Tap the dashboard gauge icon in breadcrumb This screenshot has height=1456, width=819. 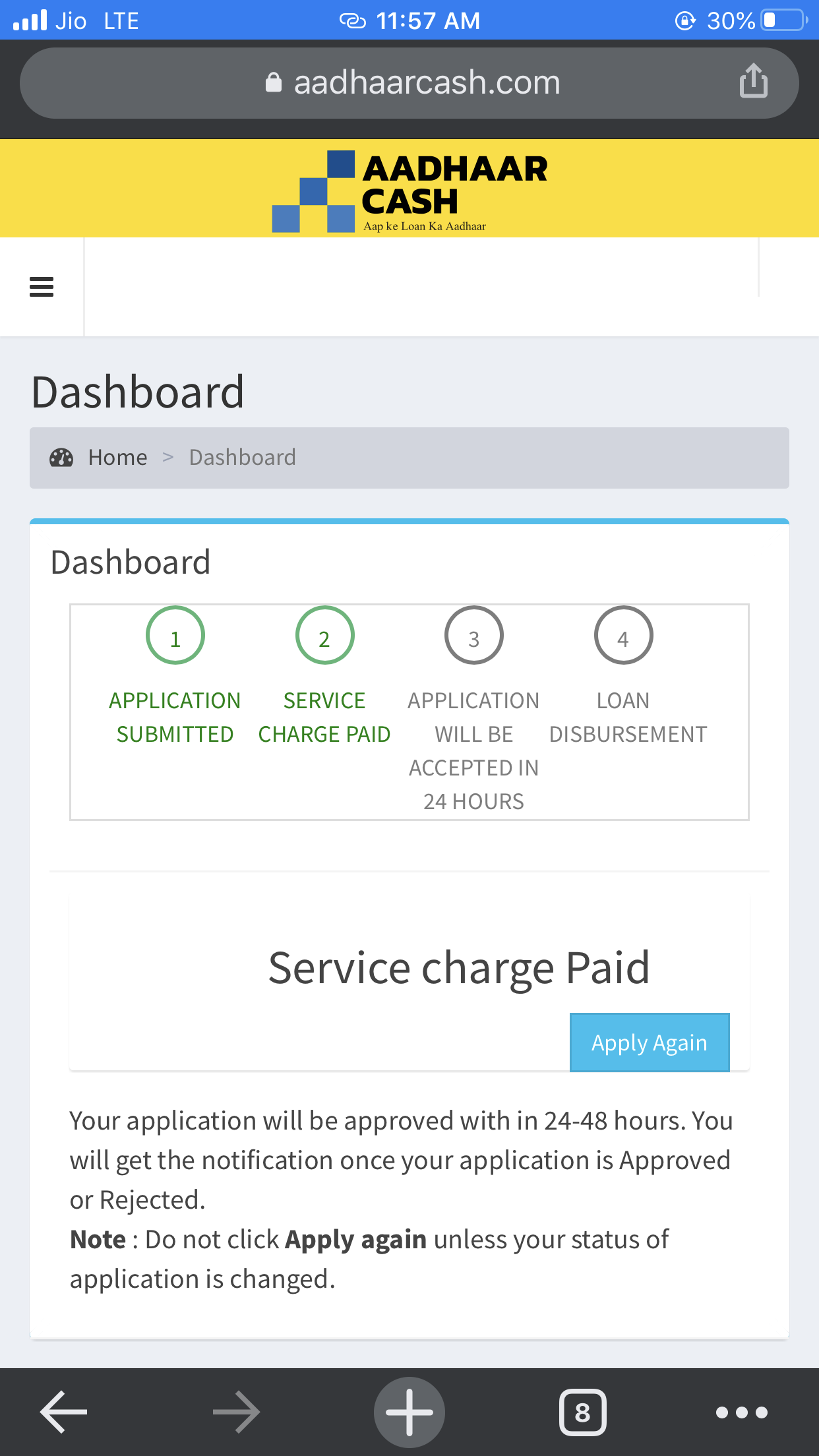(x=61, y=458)
